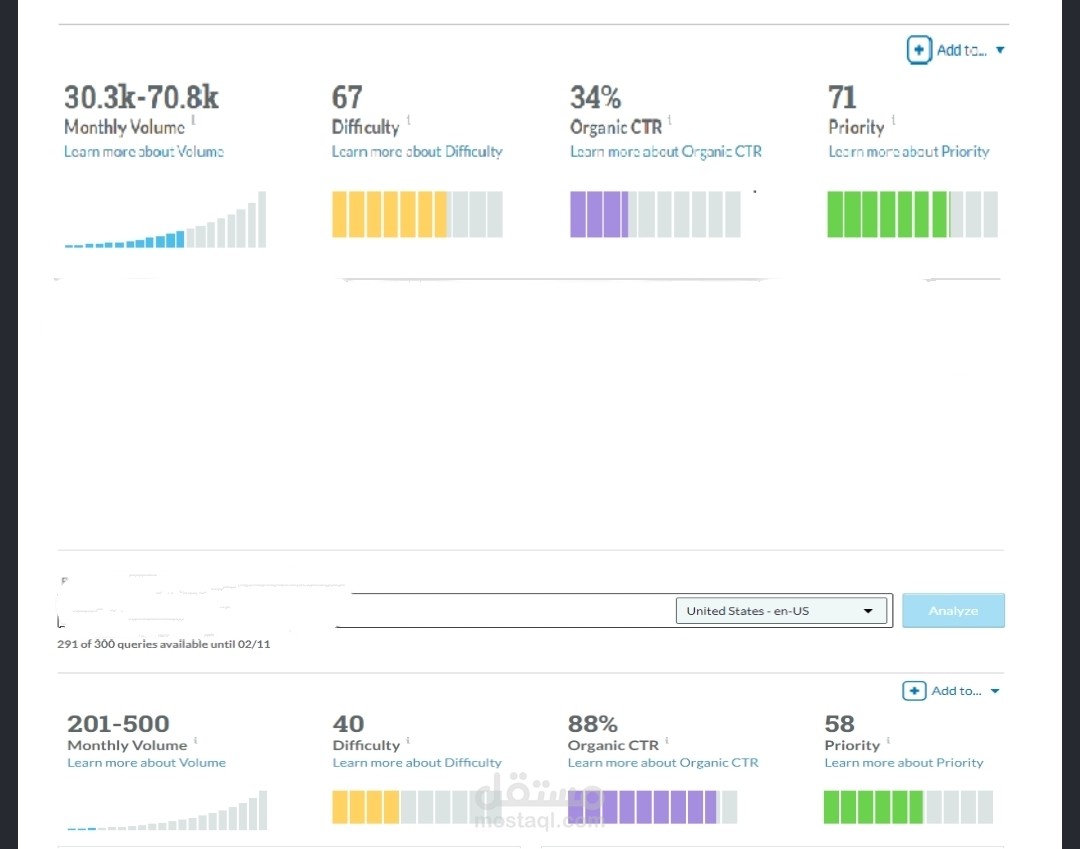The image size is (1080, 849).
Task: Click info icon beside top Priority label
Action: pos(893,120)
